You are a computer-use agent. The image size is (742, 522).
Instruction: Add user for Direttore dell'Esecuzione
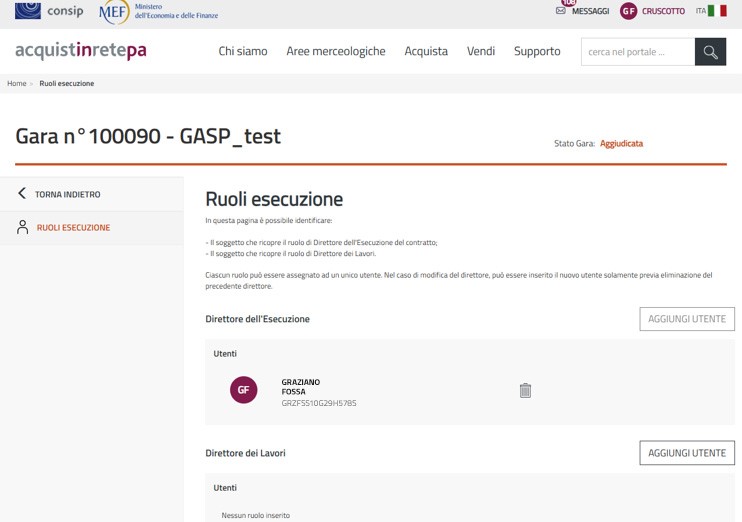(687, 319)
